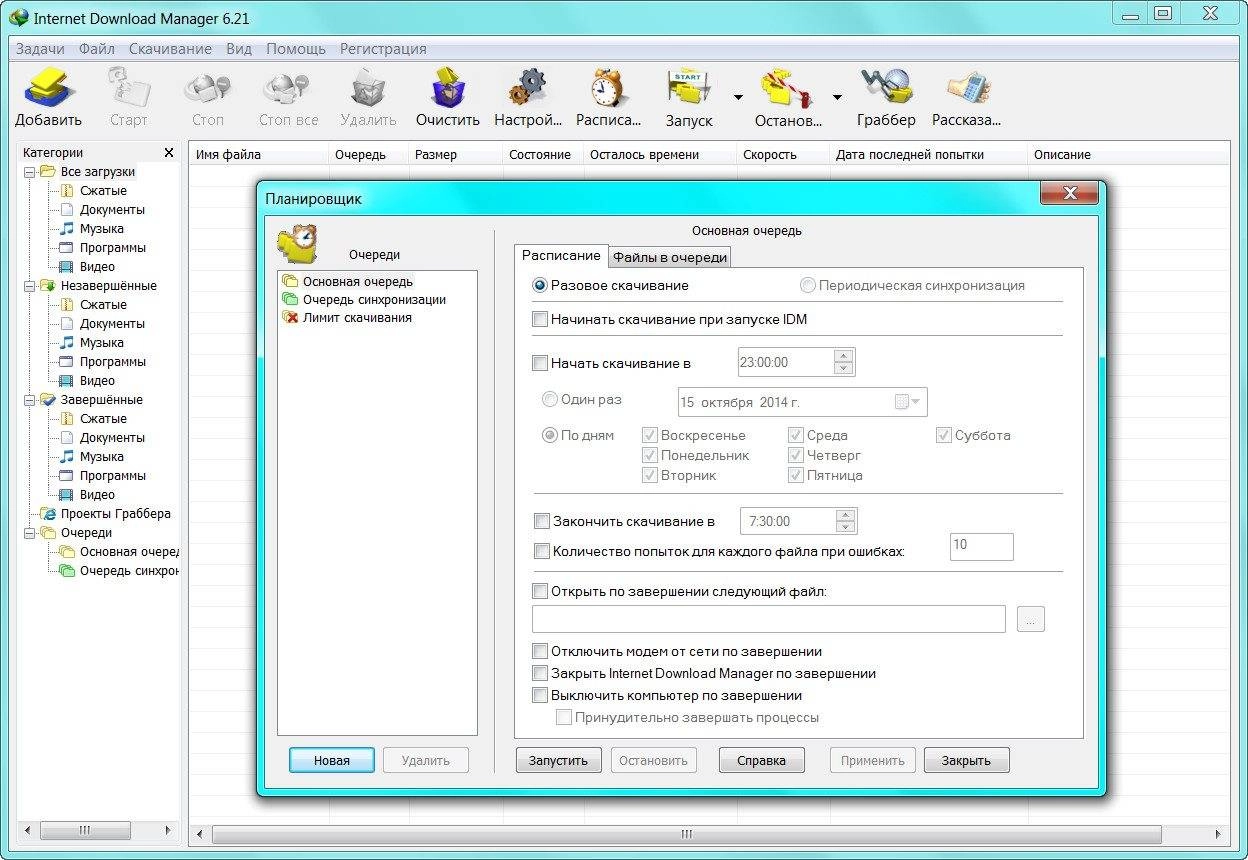Open the Файл menu
This screenshot has width=1248, height=860.
[x=97, y=48]
